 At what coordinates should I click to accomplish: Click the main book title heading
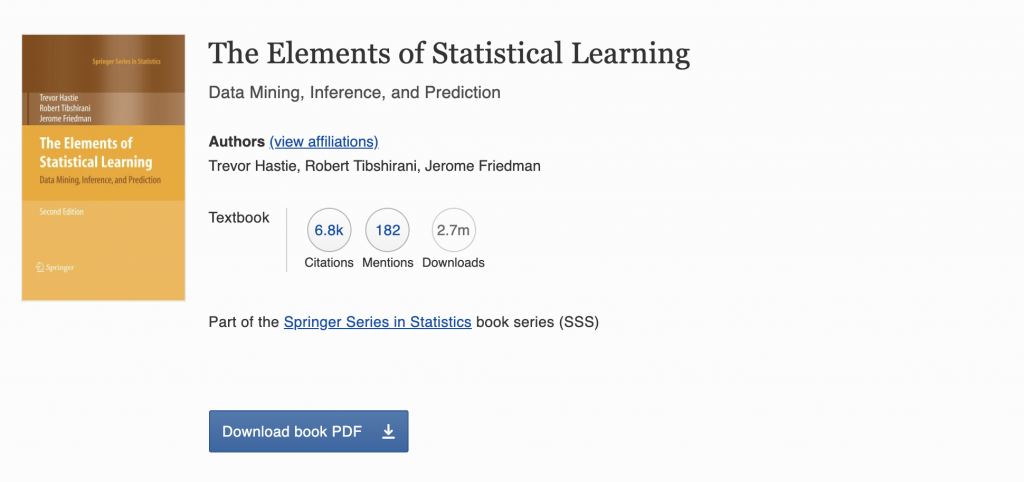(449, 54)
